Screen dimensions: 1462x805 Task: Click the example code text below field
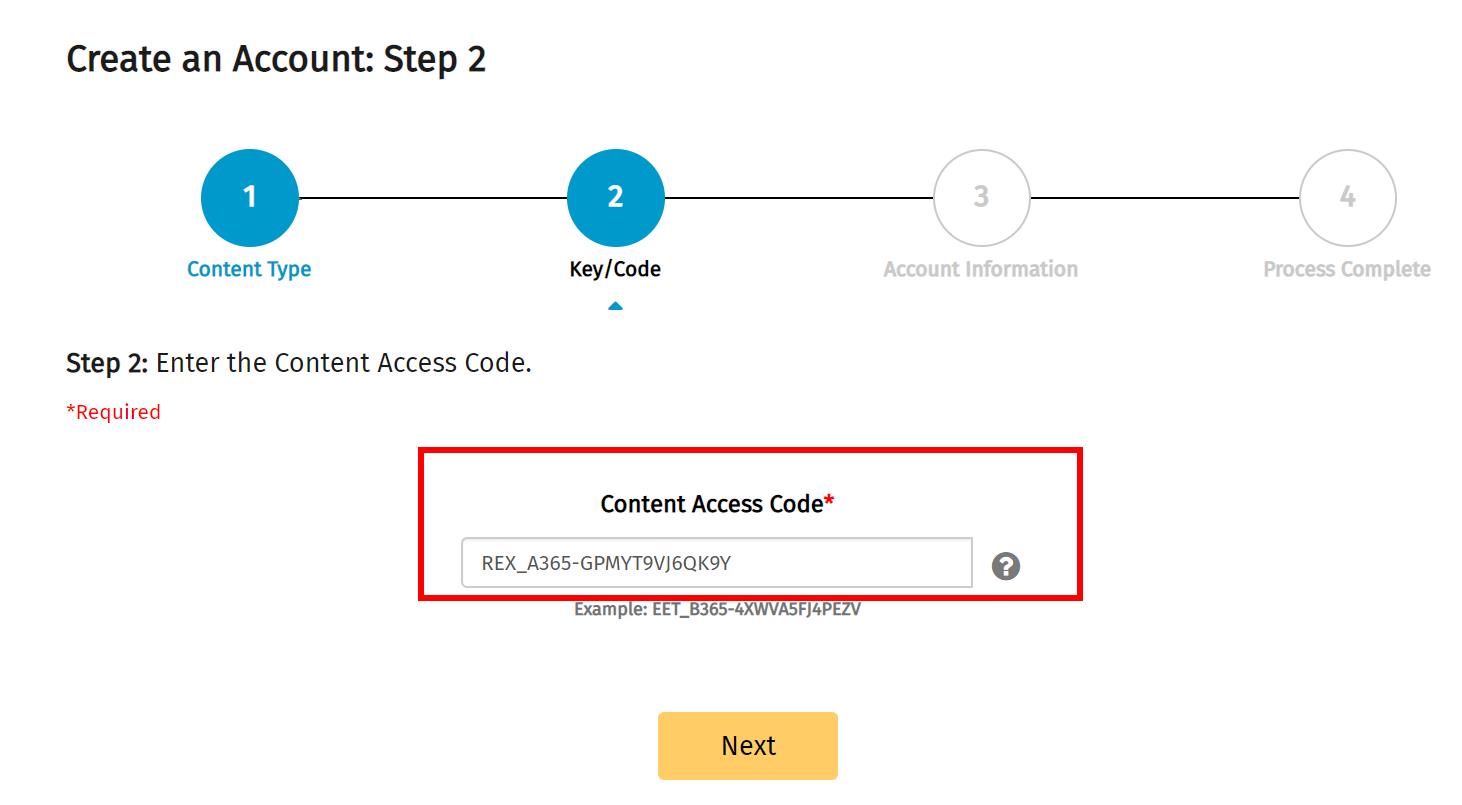tap(717, 609)
